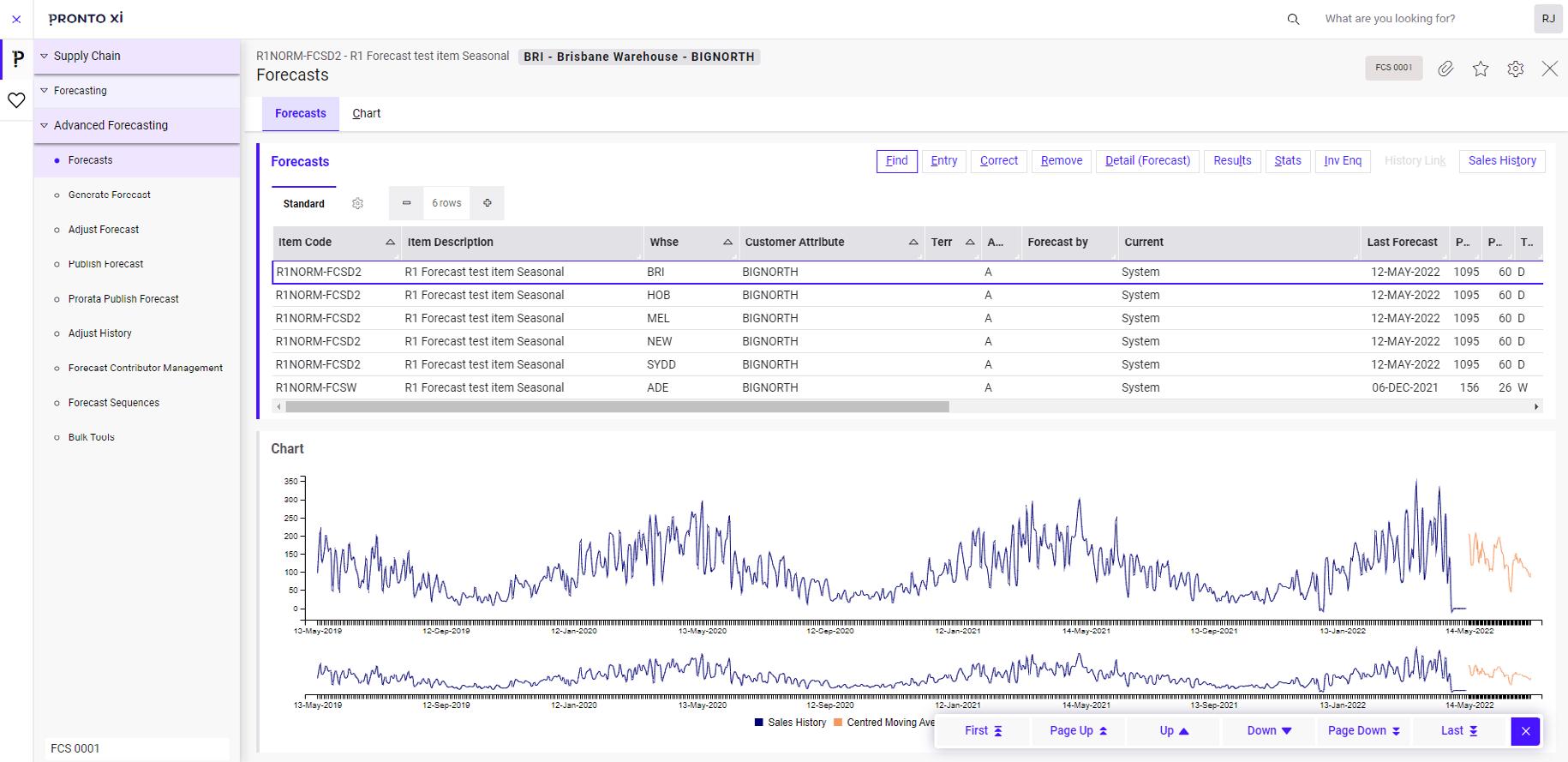Close the navigation bar with the purple X
This screenshot has width=1568, height=762.
[x=1525, y=731]
